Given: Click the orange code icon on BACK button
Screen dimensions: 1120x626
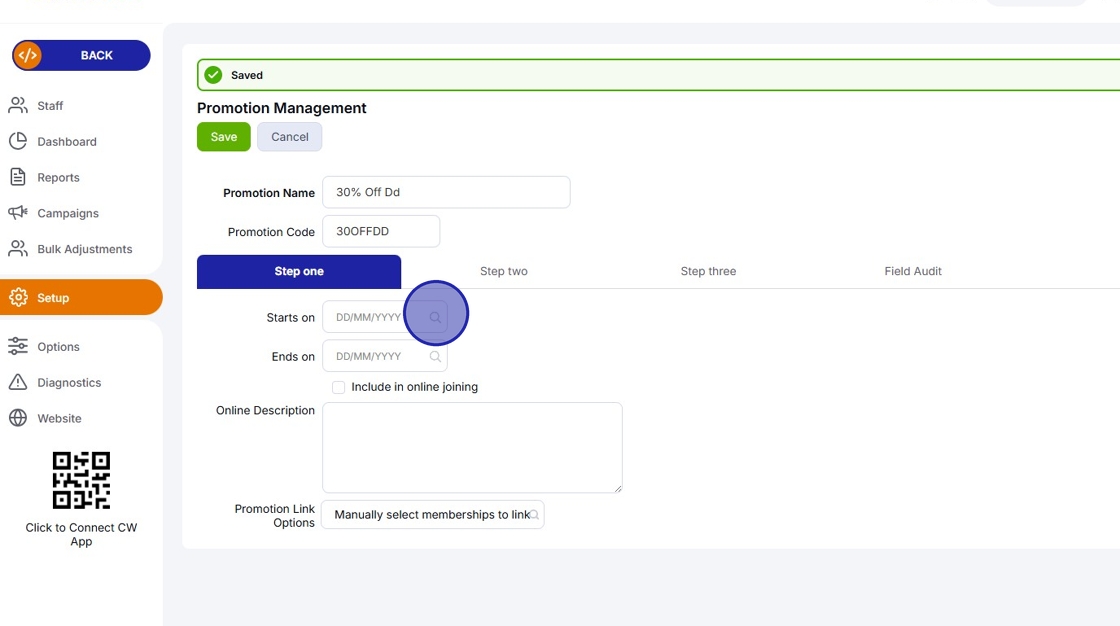Looking at the screenshot, I should 27,55.
